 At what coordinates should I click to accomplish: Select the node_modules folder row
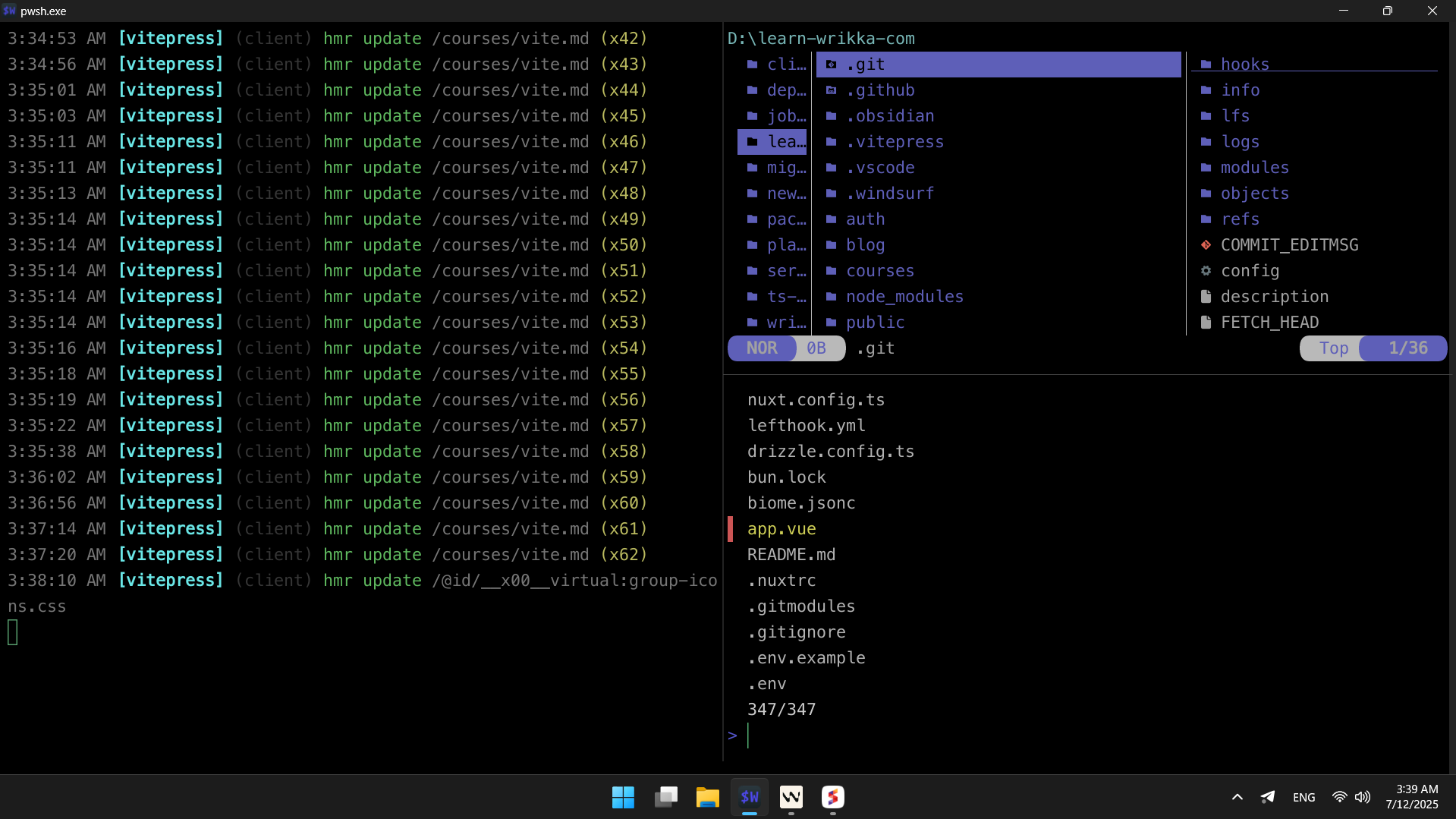[998, 297]
